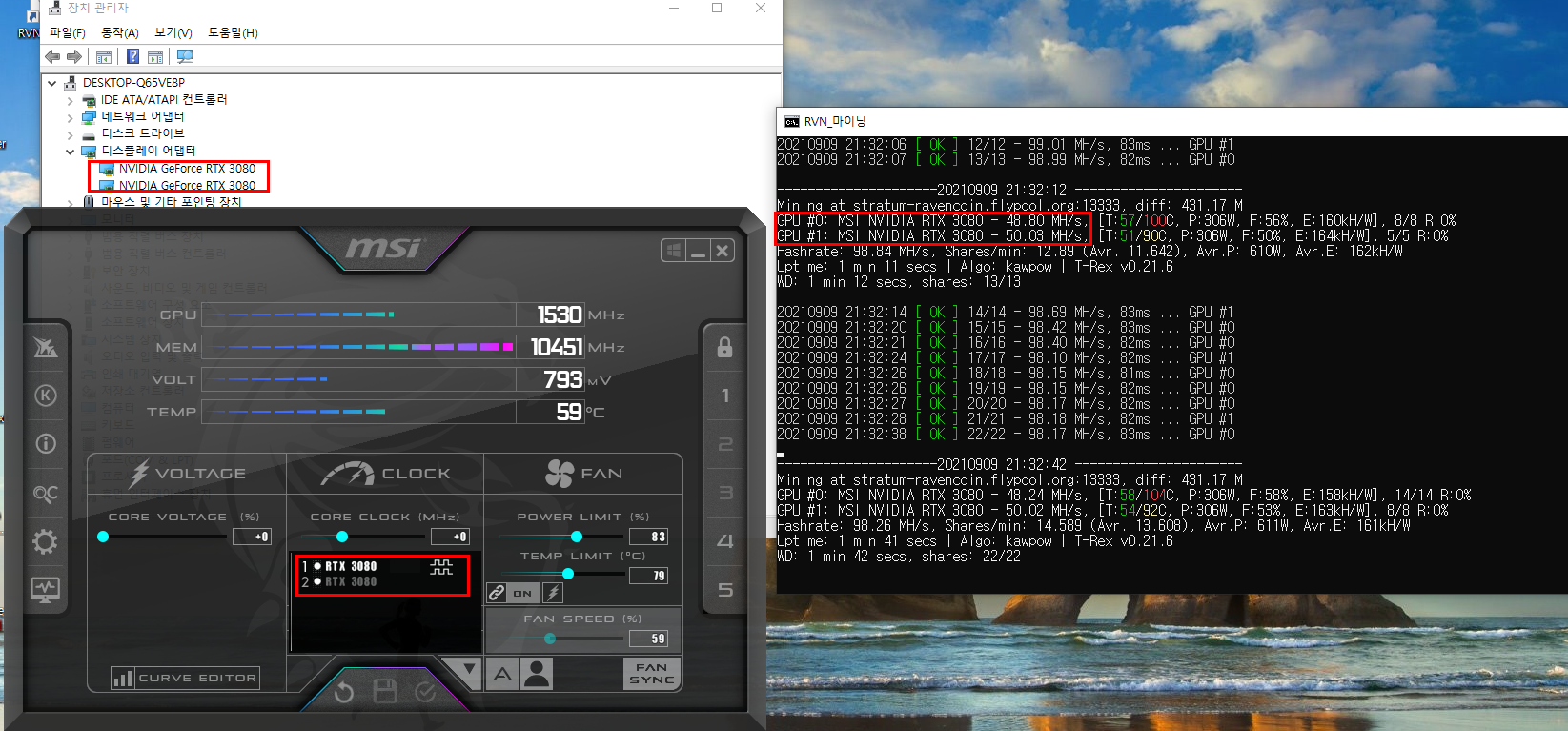Click the temp limit 79 value field
This screenshot has width=1568, height=731.
(x=649, y=576)
